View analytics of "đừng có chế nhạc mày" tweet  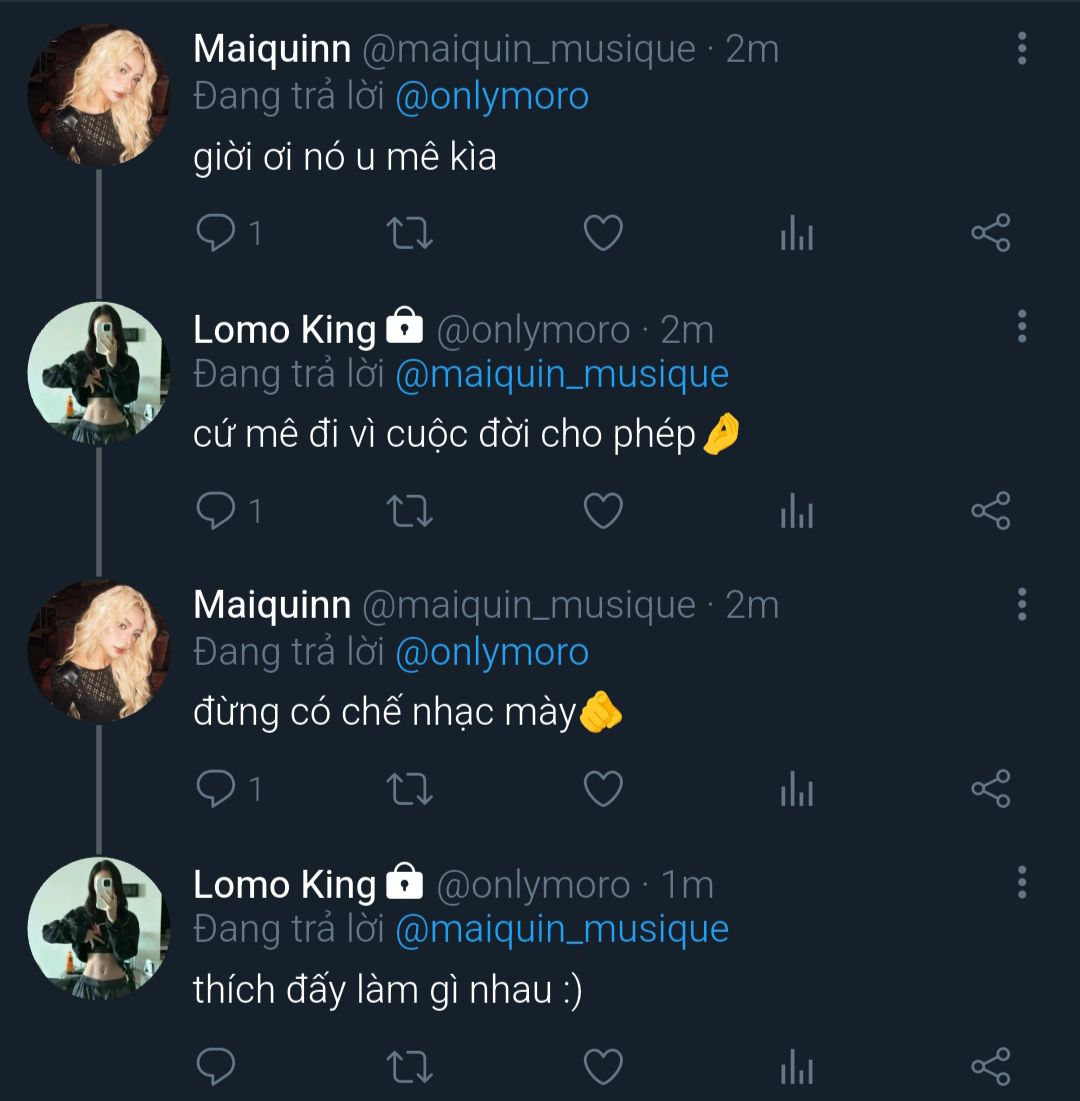[x=796, y=789]
